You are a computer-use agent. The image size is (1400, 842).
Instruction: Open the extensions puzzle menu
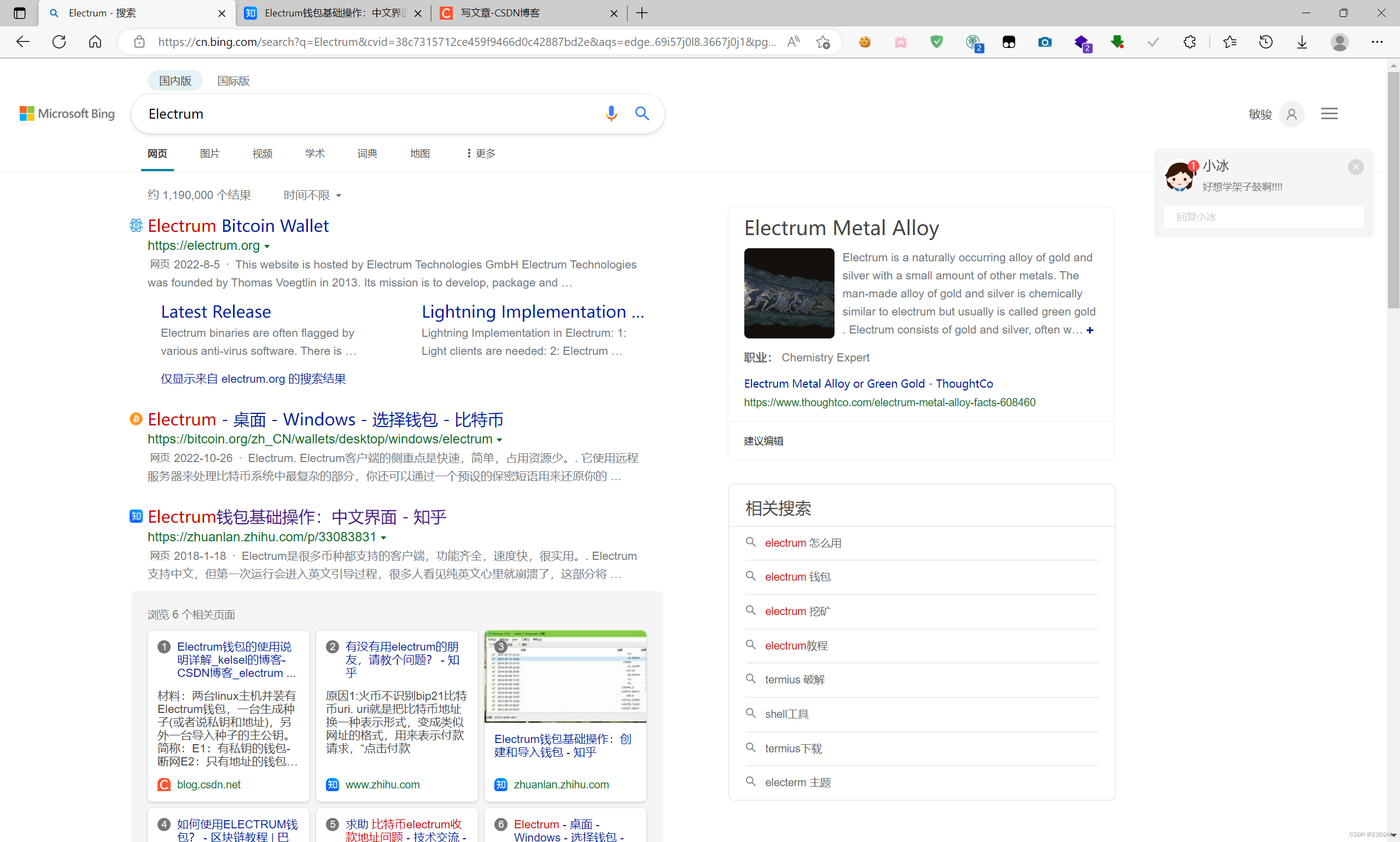coord(1189,42)
